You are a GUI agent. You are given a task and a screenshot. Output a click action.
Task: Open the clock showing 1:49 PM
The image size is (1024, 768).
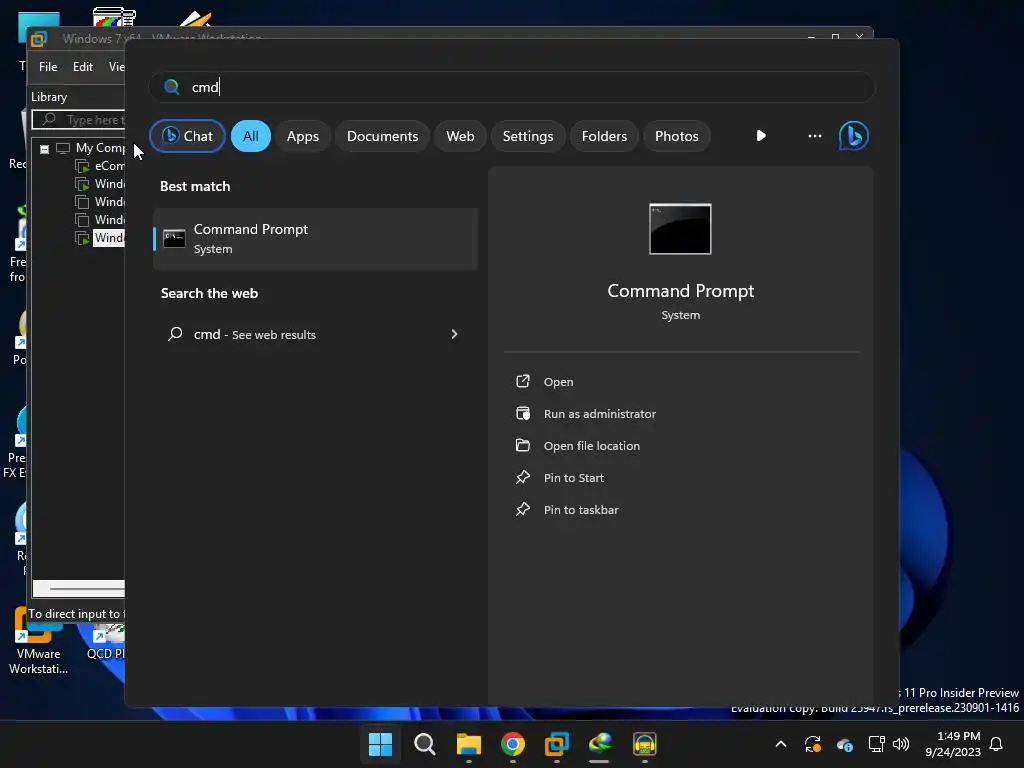point(953,744)
